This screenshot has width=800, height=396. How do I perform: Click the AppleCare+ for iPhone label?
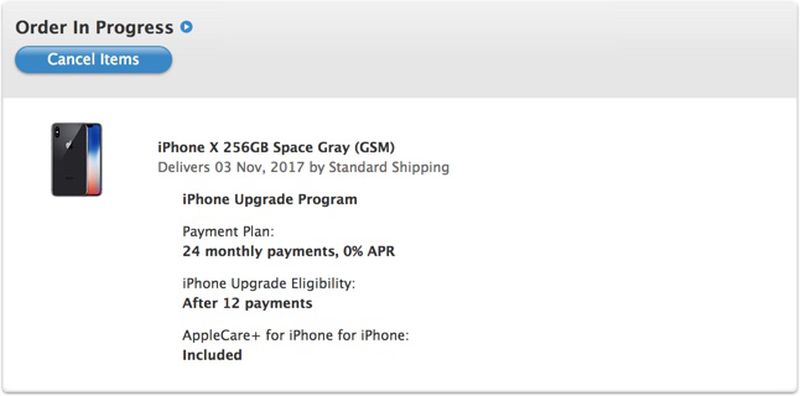[x=296, y=336]
